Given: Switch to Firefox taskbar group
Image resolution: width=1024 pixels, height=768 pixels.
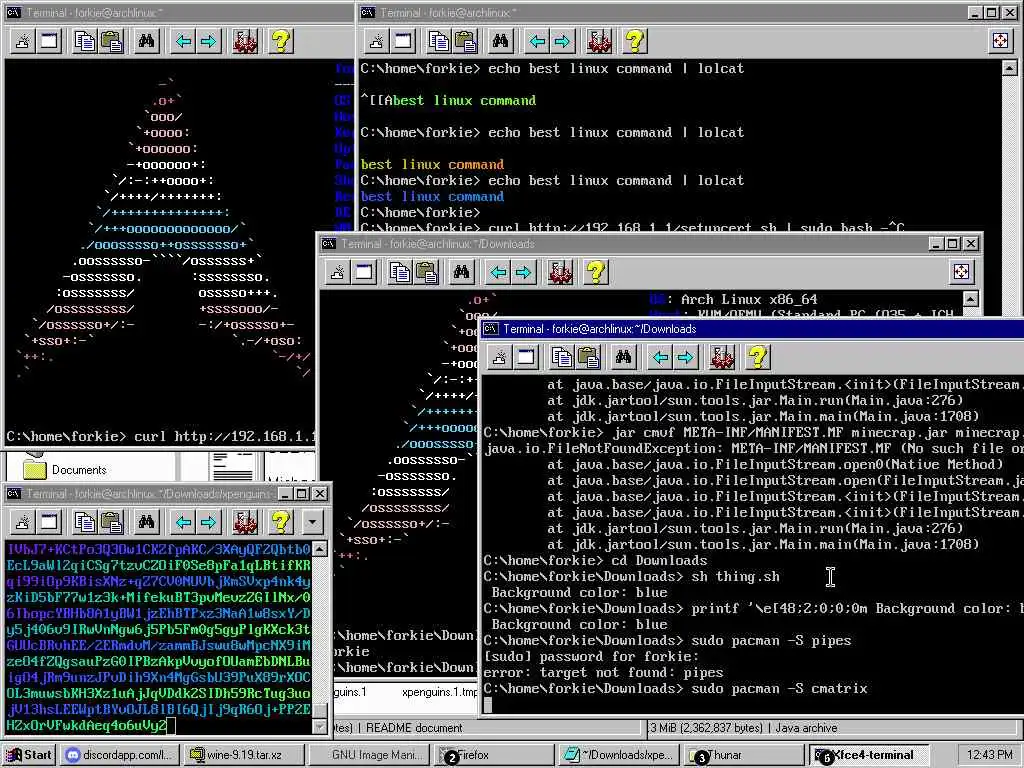Looking at the screenshot, I should pos(494,755).
